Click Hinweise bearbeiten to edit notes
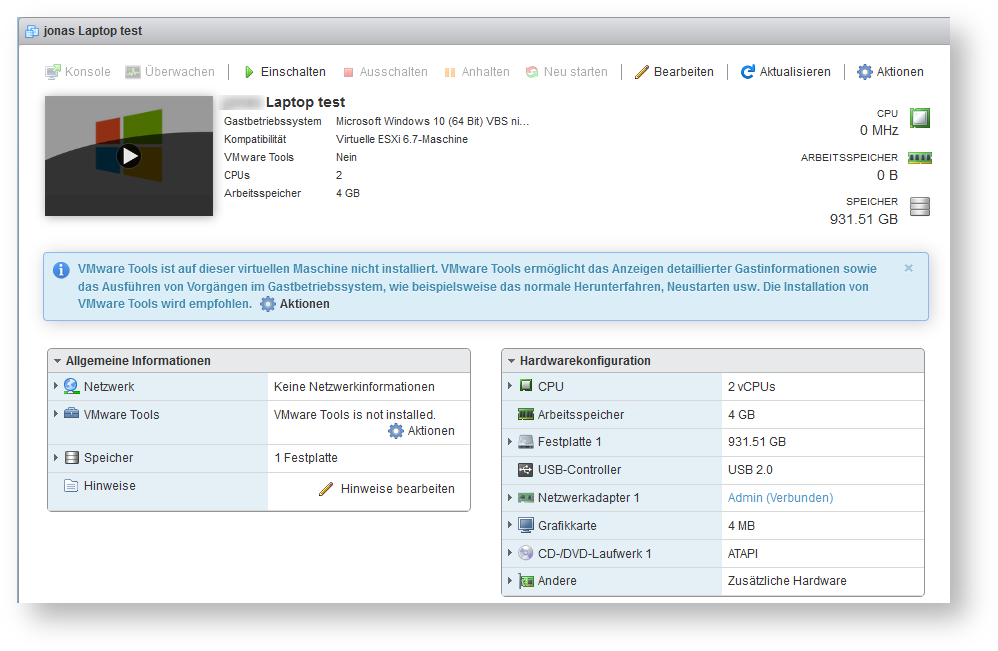The width and height of the screenshot is (998, 651). pos(397,489)
